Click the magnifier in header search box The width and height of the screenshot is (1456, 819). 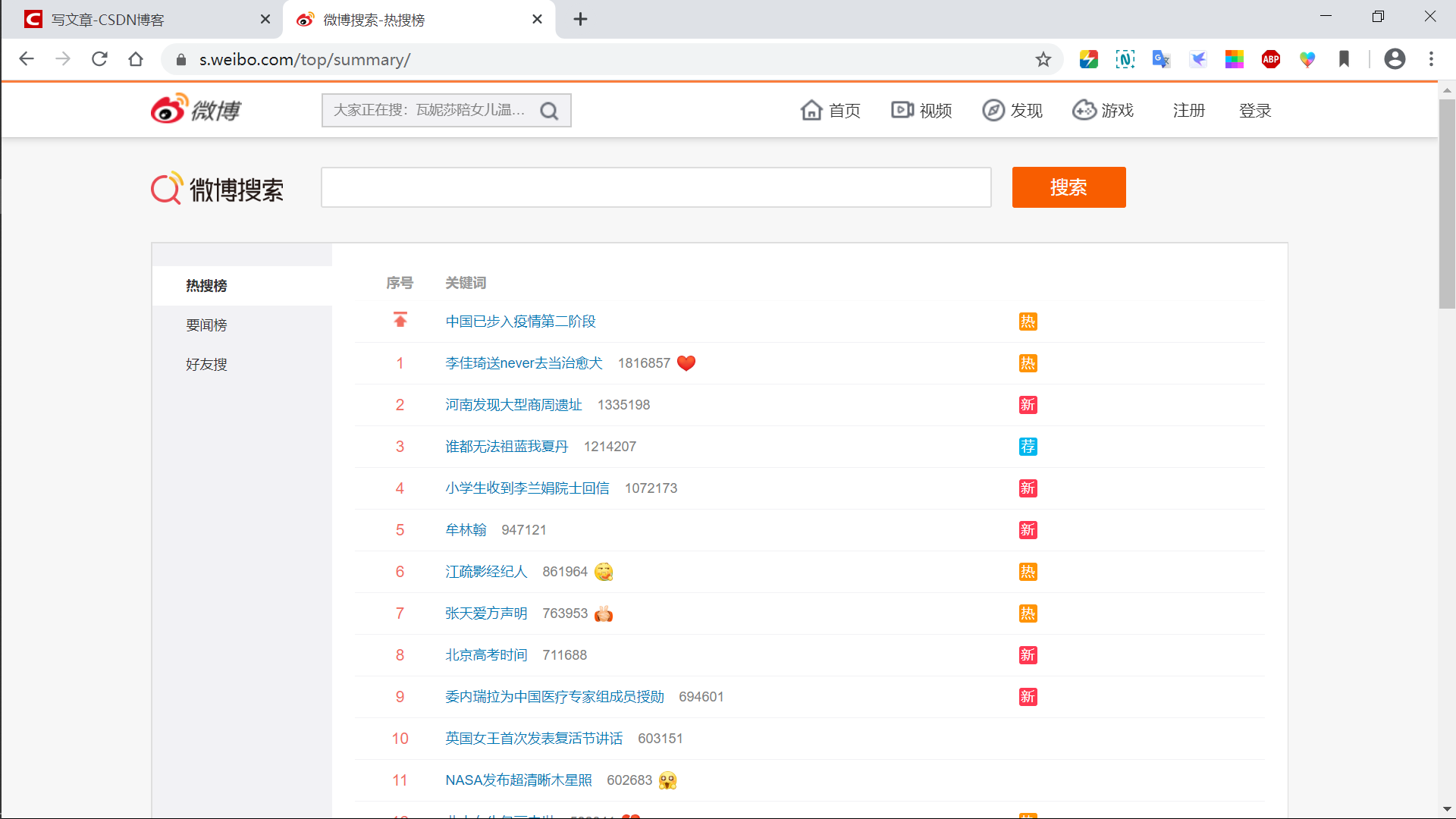(549, 111)
